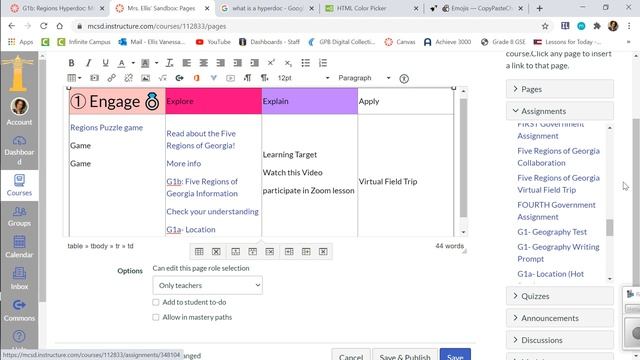Screen dimensions: 640x360
Task: Insert row after in table toolbar
Action: pos(253,252)
